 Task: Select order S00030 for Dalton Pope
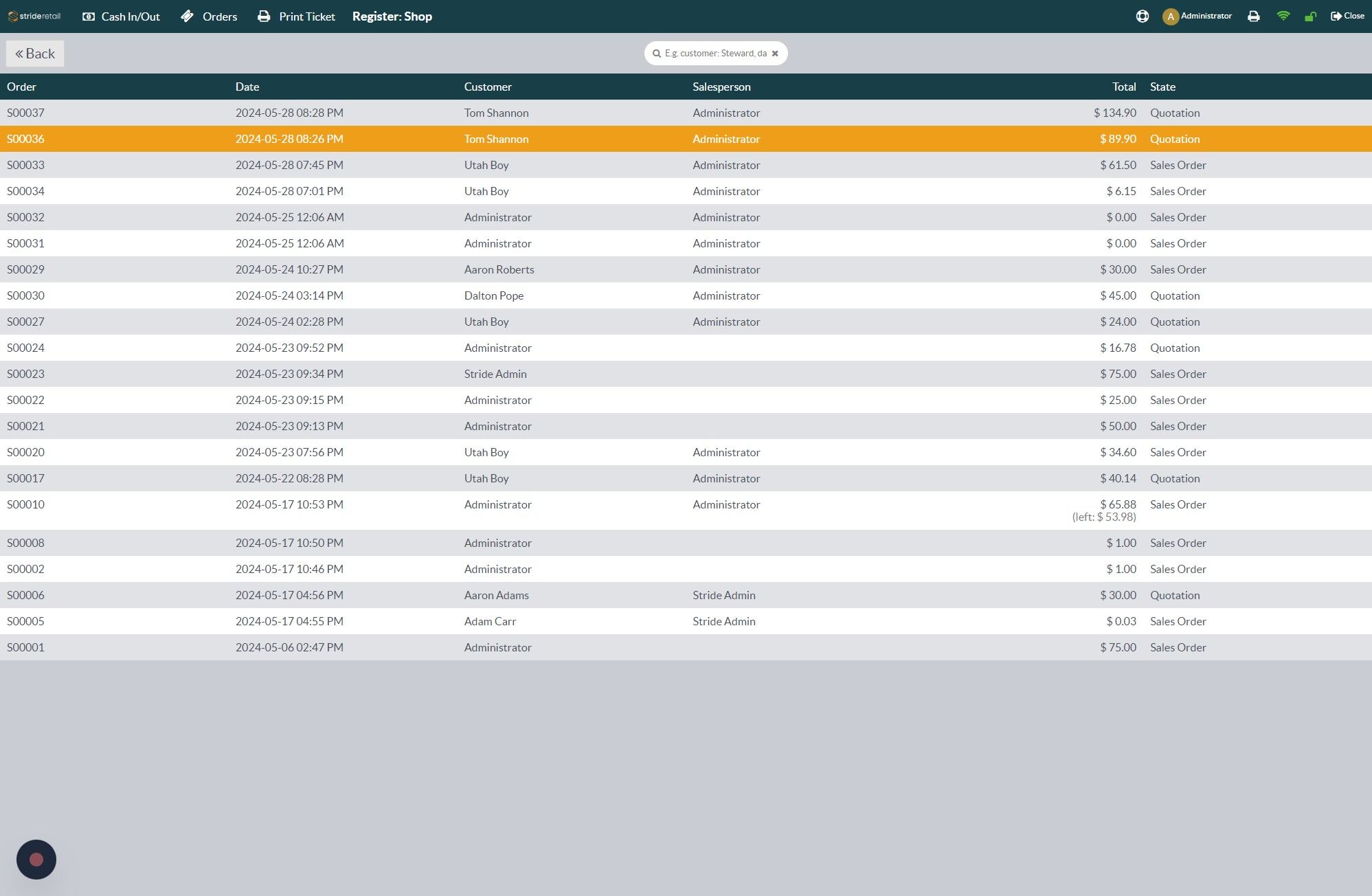tap(686, 295)
